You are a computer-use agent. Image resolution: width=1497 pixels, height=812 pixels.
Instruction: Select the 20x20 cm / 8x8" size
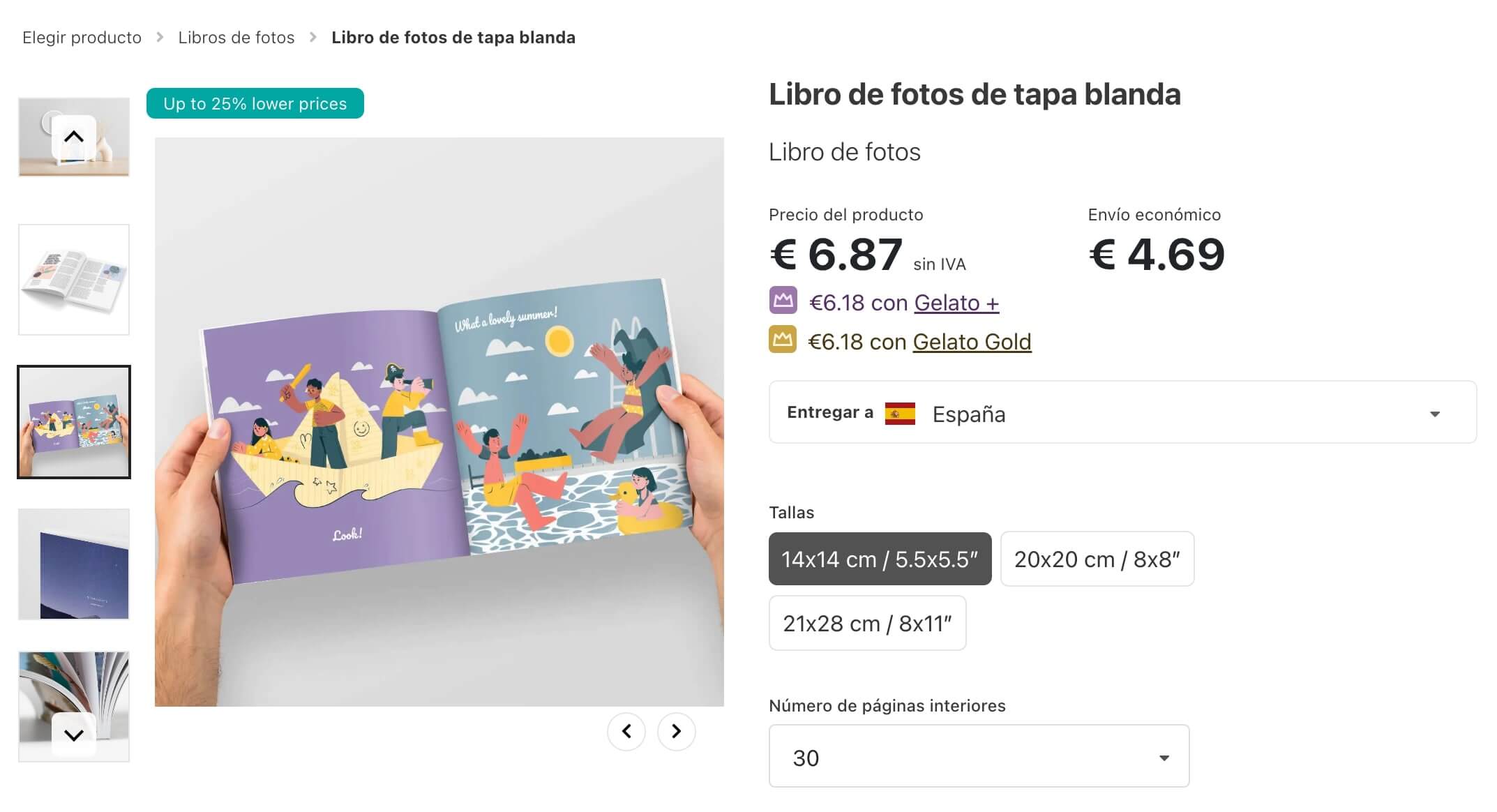[x=1097, y=558]
